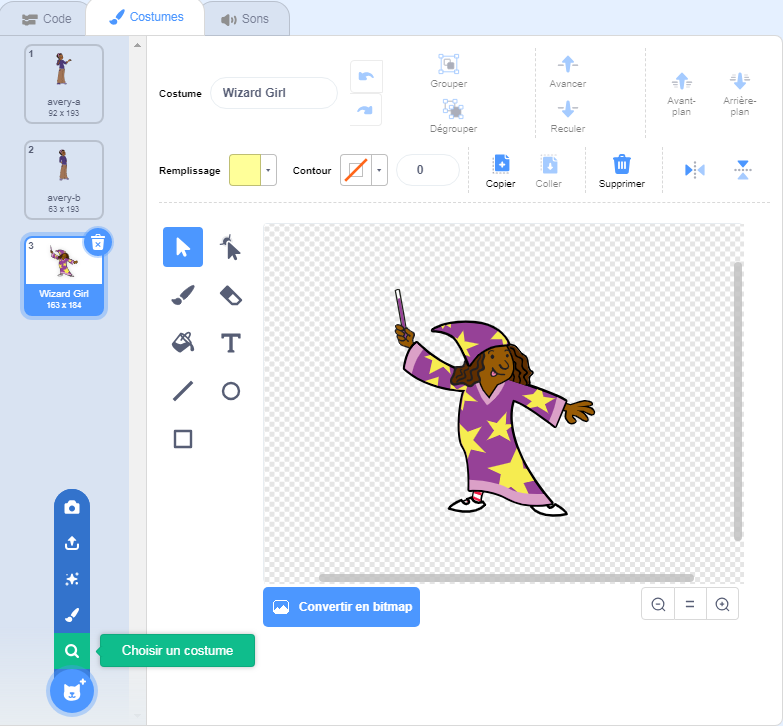Select the Eraser tool
Screen dimensions: 783x726
[231, 295]
